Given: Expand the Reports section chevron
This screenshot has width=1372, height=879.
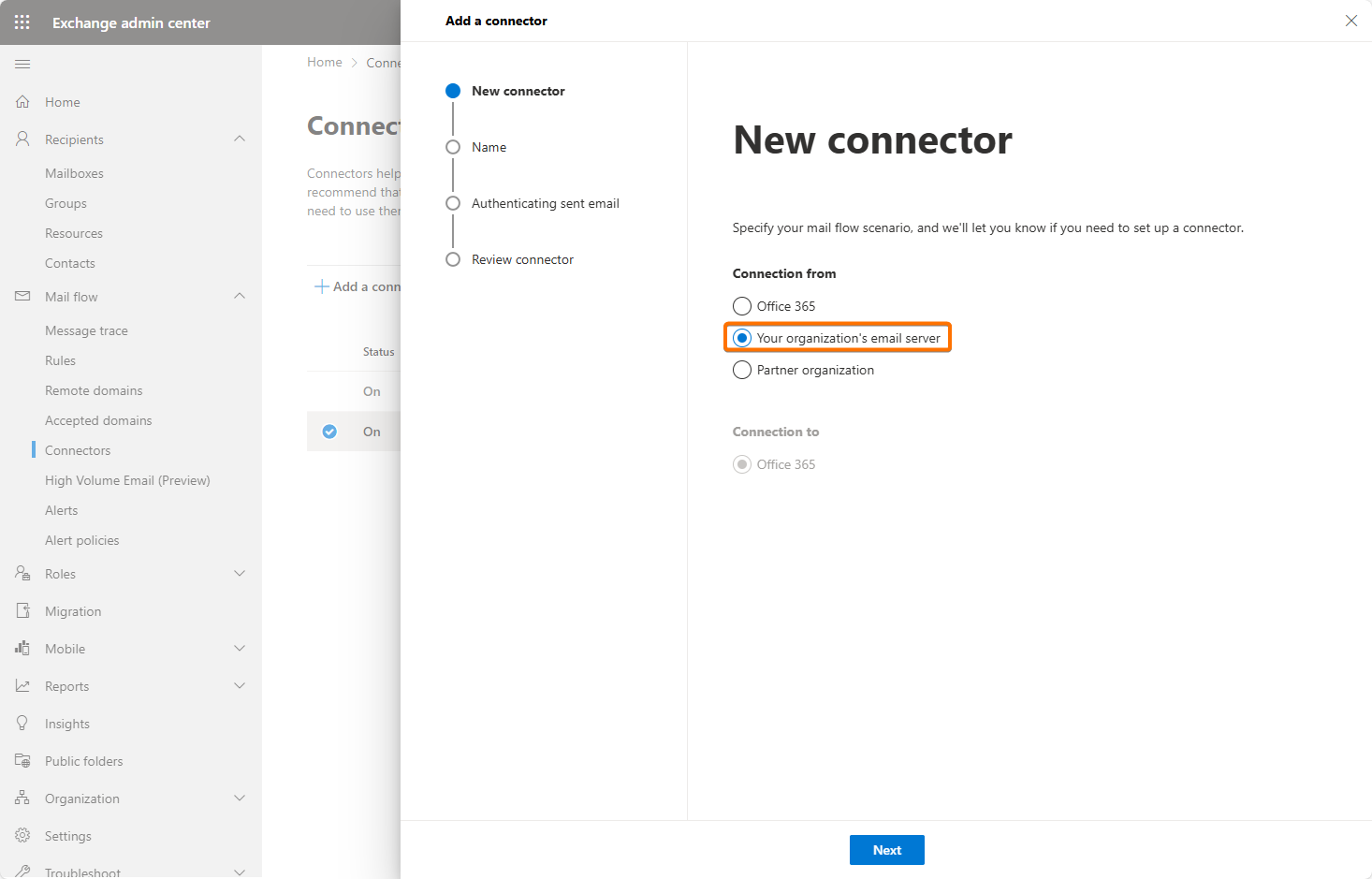Looking at the screenshot, I should (240, 686).
